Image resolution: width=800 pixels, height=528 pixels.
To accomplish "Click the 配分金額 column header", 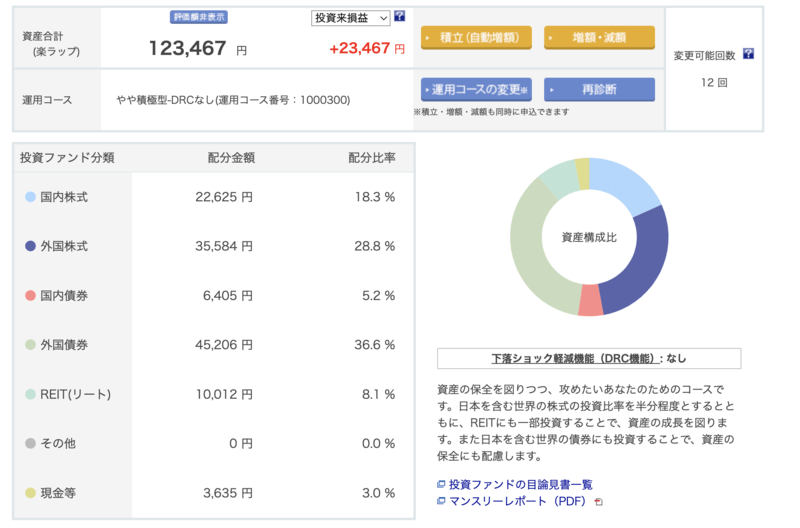I will coord(231,158).
